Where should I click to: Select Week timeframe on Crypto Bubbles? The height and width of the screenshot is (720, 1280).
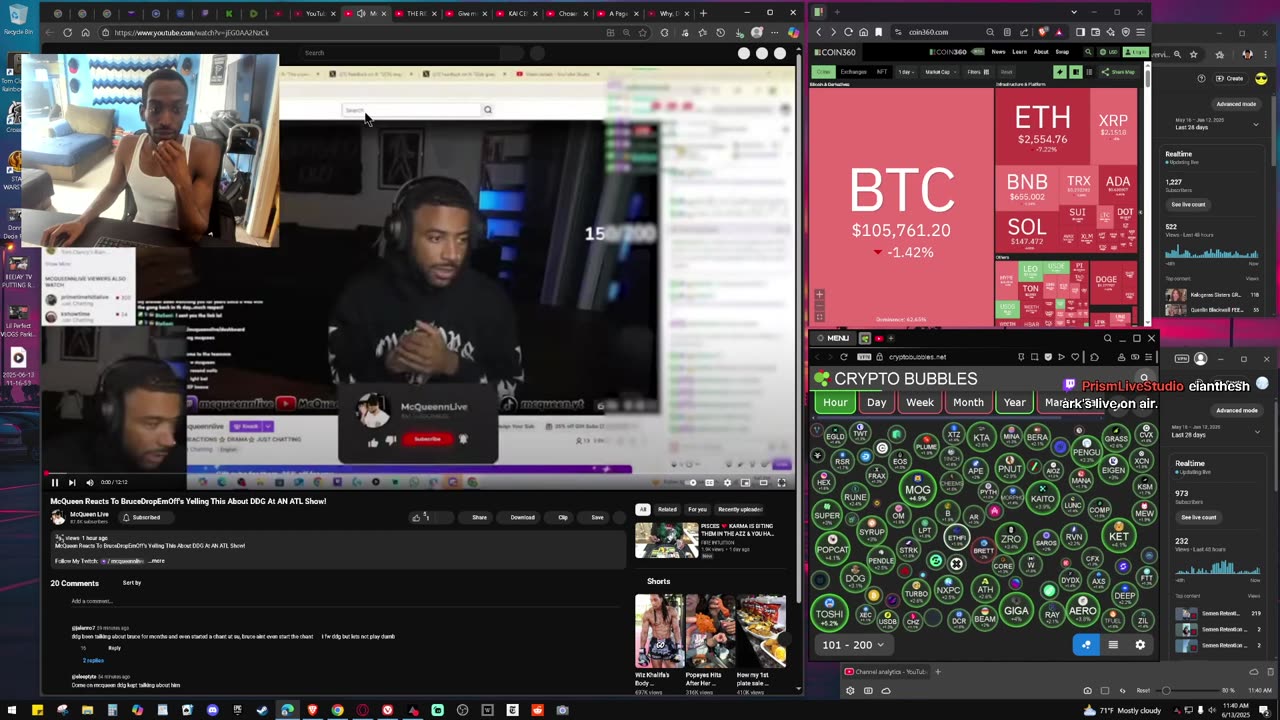click(x=920, y=402)
